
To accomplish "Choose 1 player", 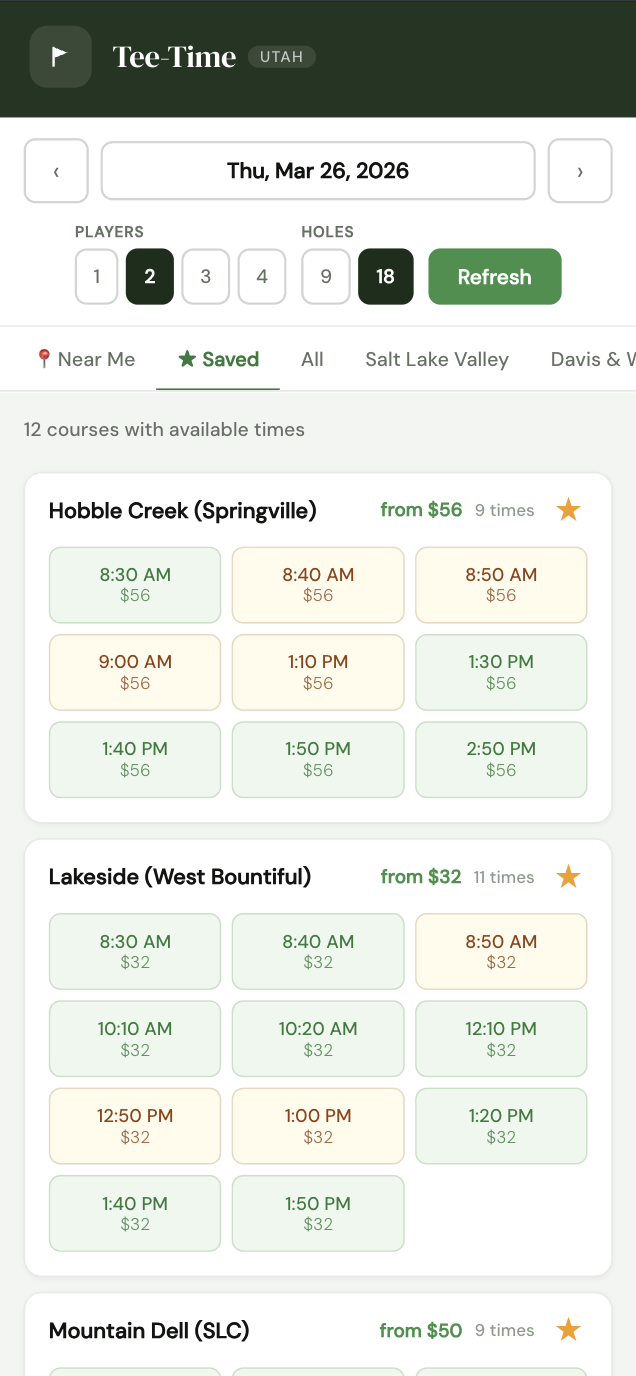I will [96, 276].
